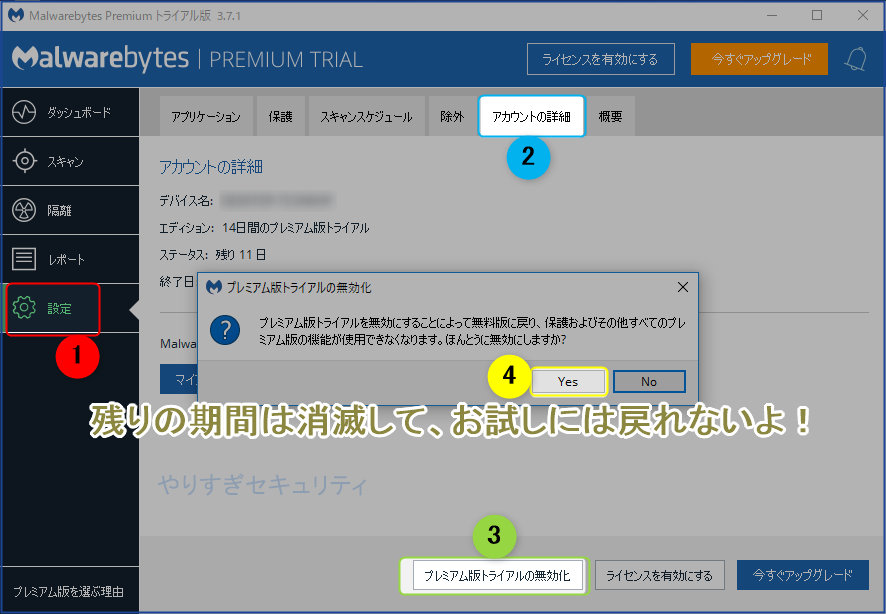The width and height of the screenshot is (886, 614).
Task: Click プレミアム版トライアルの無効化 bottom button
Action: 498,575
